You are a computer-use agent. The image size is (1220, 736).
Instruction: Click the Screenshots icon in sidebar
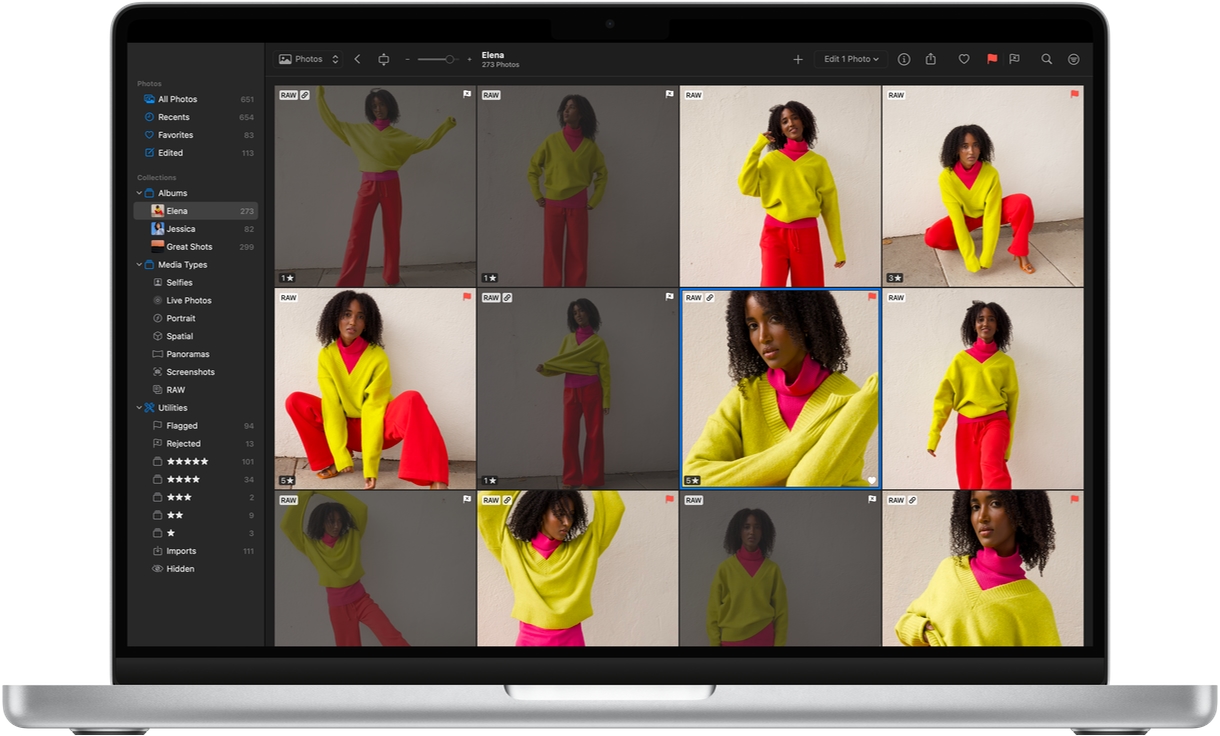pos(157,373)
